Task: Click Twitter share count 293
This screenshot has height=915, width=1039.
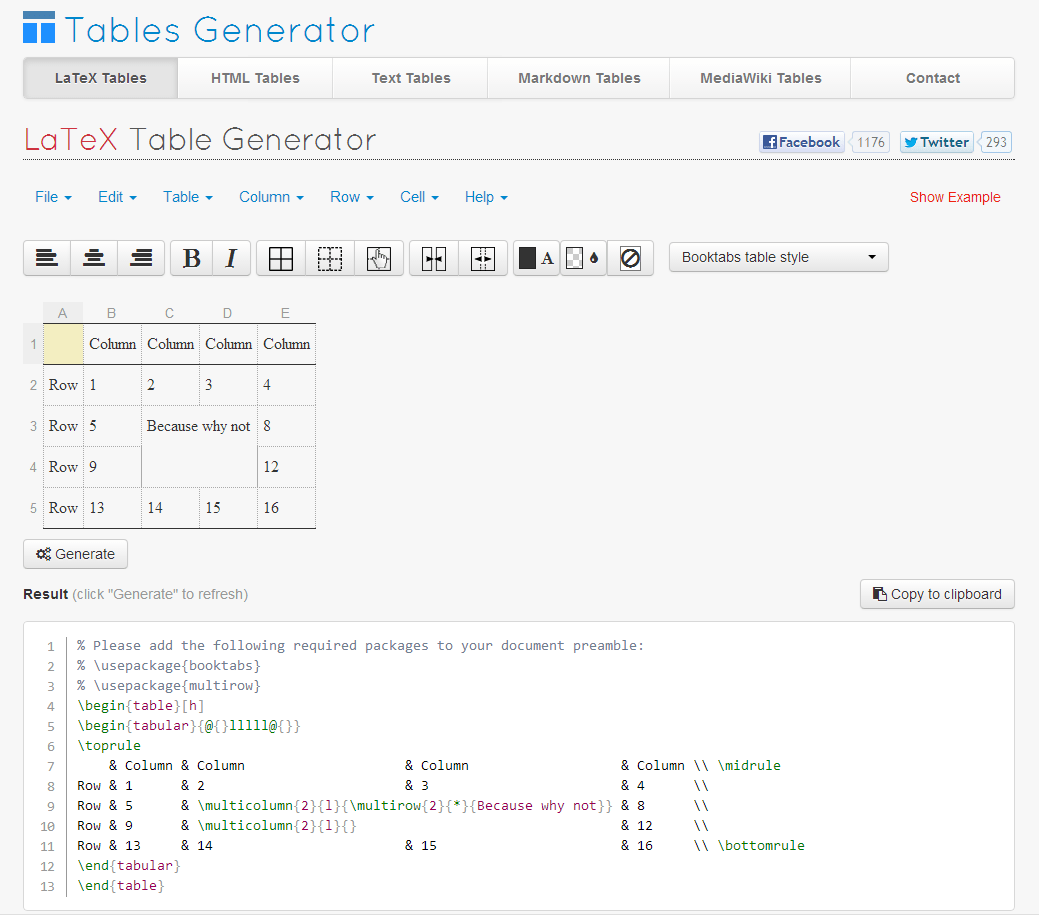Action: [995, 142]
